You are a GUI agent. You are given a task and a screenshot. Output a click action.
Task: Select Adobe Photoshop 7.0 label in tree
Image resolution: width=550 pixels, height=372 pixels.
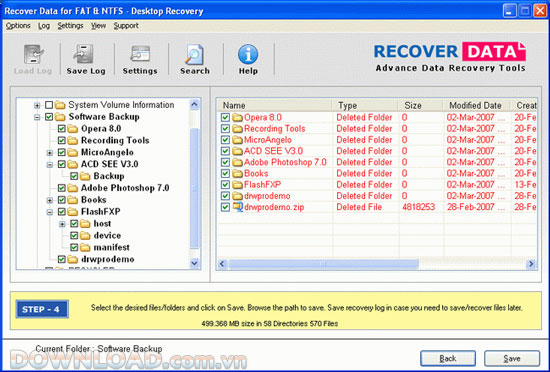coord(125,188)
